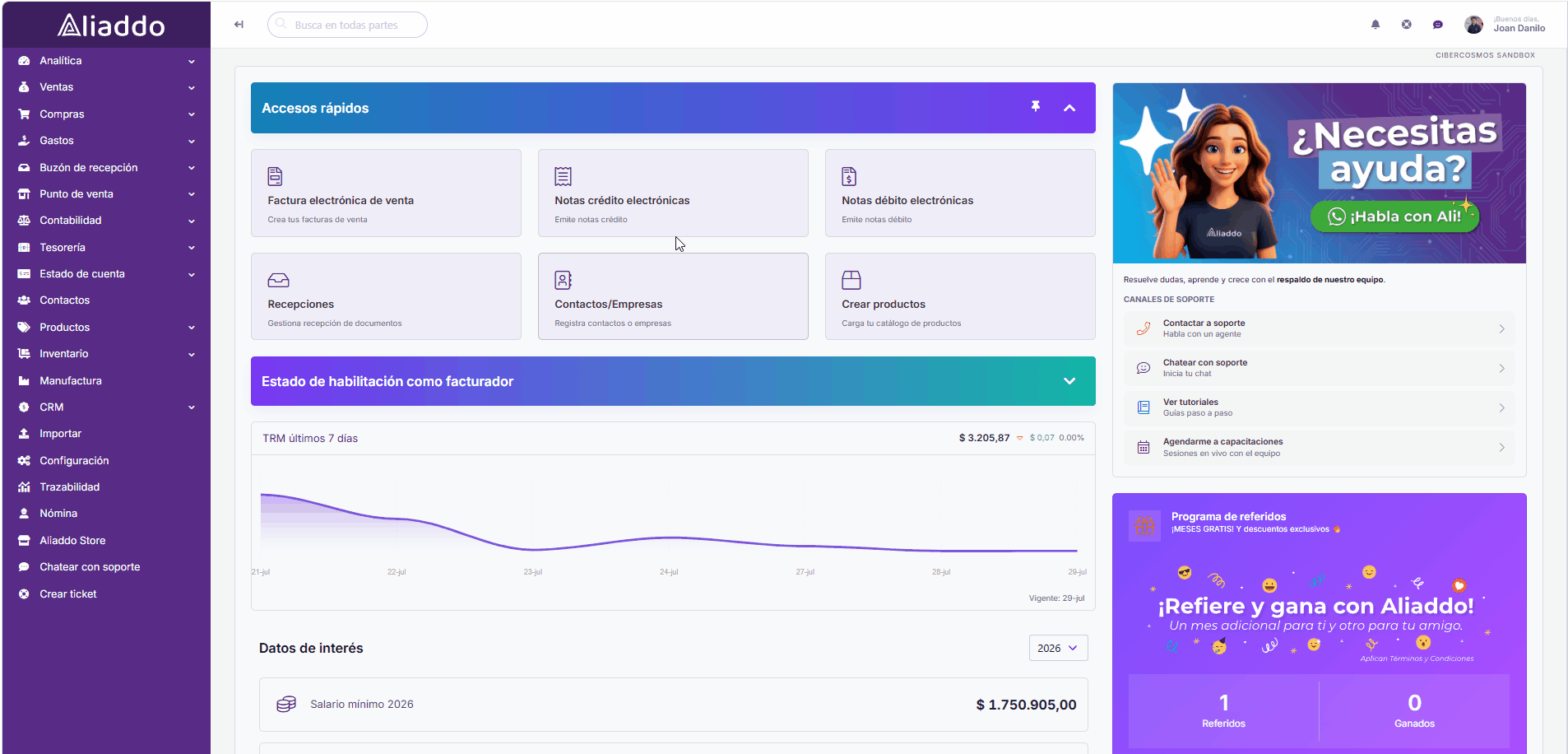Click the book icon for Ver tutoriales
This screenshot has width=1568, height=754.
tap(1144, 407)
